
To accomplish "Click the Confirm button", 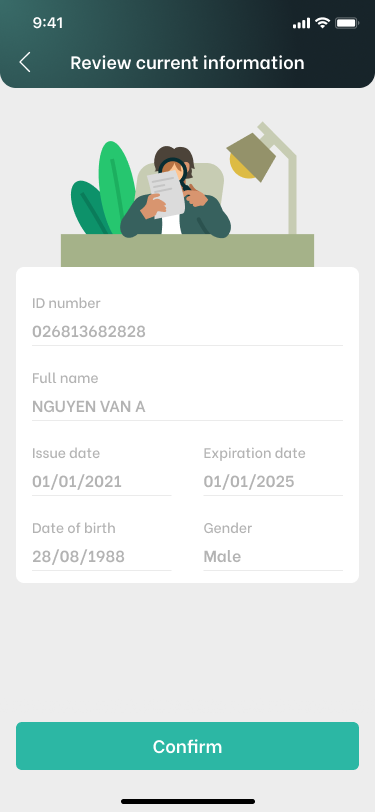I will [188, 746].
